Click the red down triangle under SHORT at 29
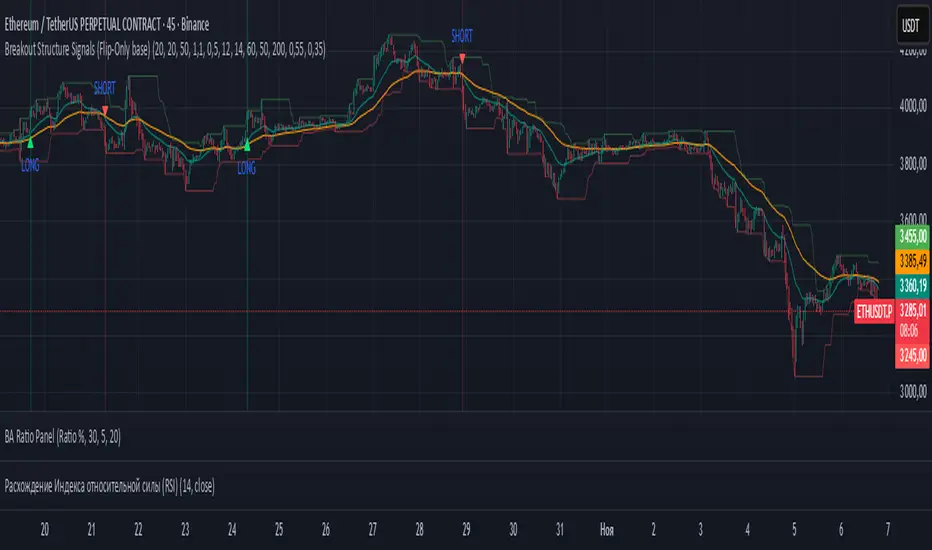 (462, 58)
